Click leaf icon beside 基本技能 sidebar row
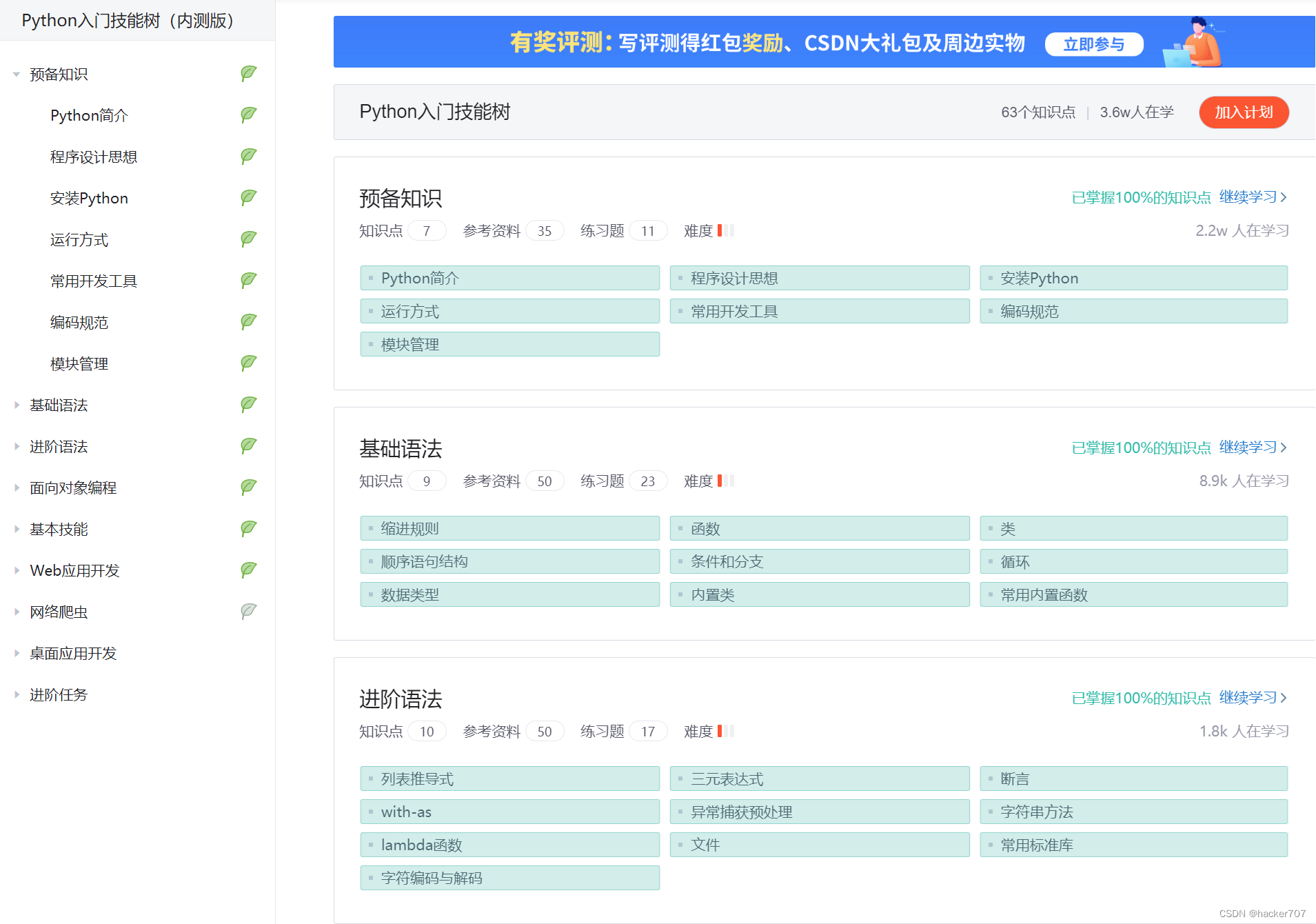 249,528
